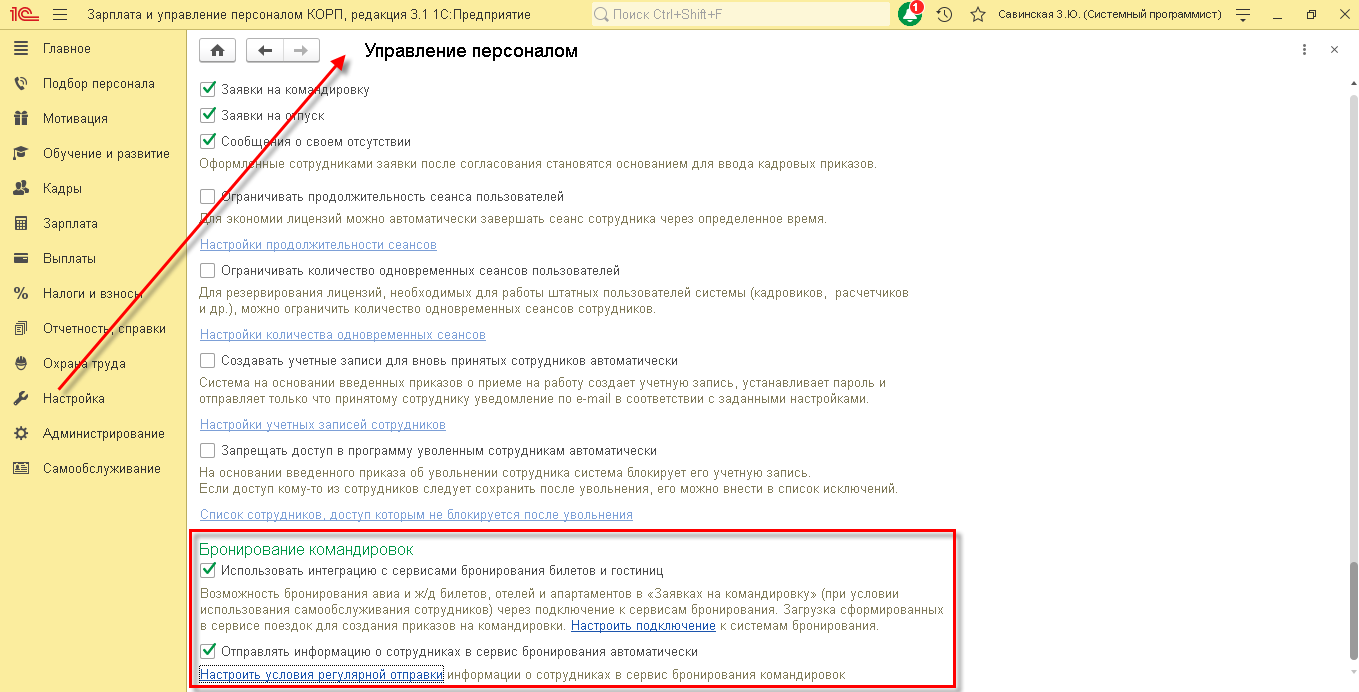Toggle Использовать интеграцию с сервисами бронирования
The image size is (1359, 692).
tap(208, 571)
